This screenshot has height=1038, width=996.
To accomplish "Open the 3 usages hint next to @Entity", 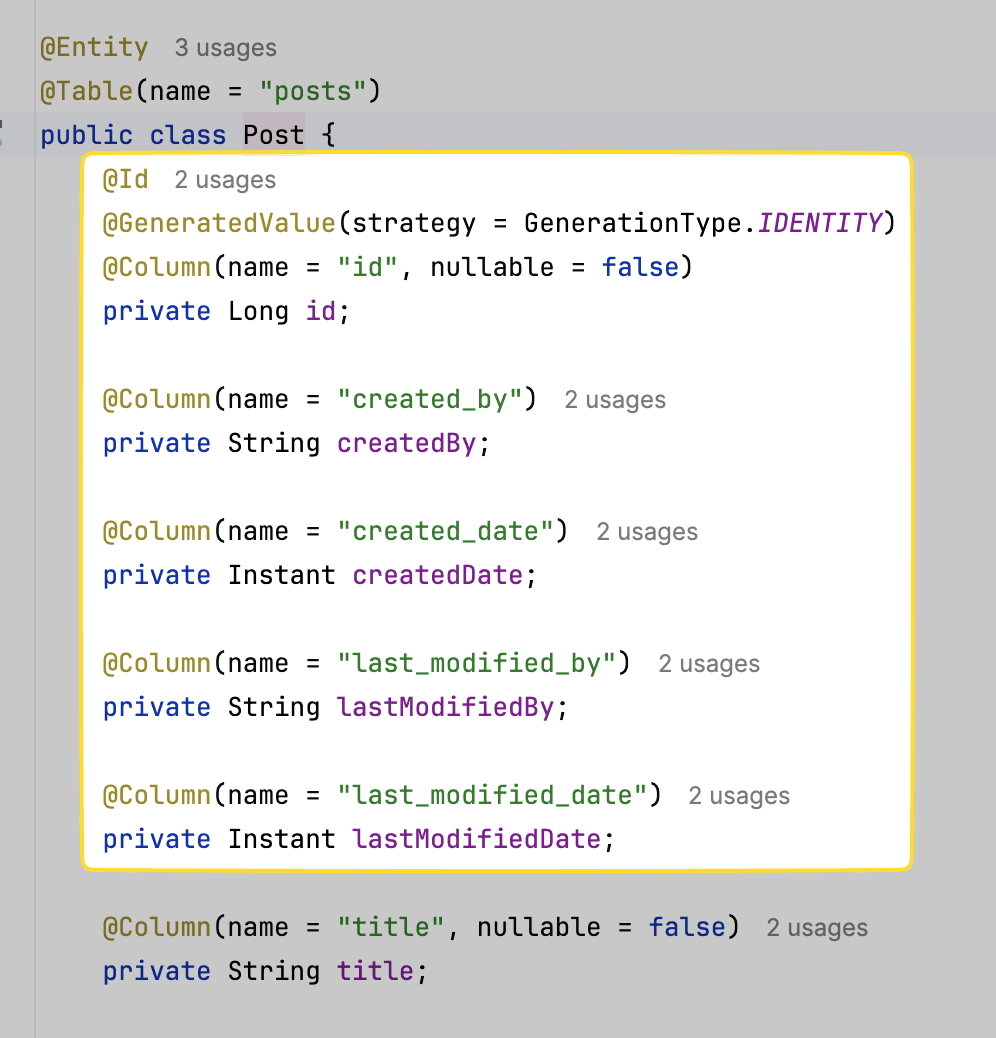I will click(226, 48).
